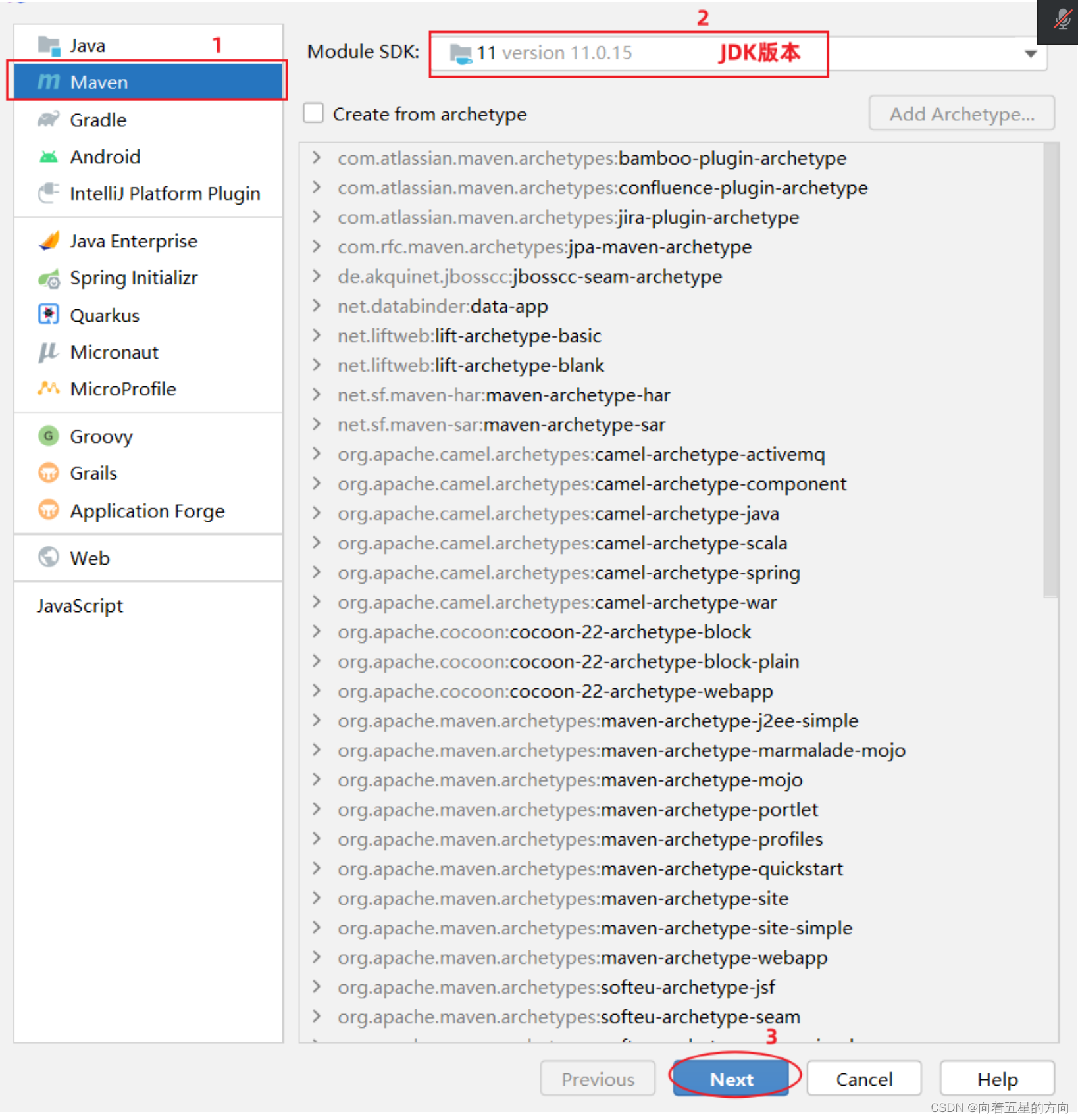Expand bamboo-plugin-archetype entry
This screenshot has height=1120, width=1078.
coord(317,157)
